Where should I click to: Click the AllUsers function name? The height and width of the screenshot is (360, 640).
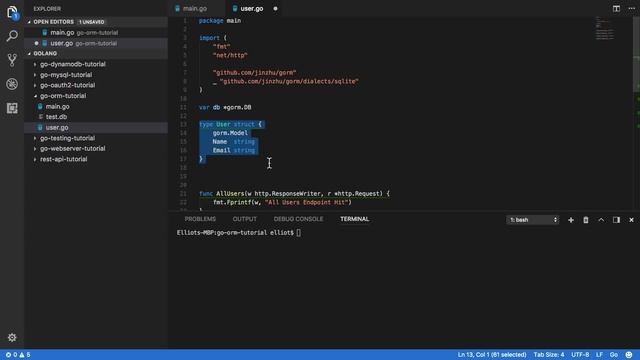click(x=230, y=193)
